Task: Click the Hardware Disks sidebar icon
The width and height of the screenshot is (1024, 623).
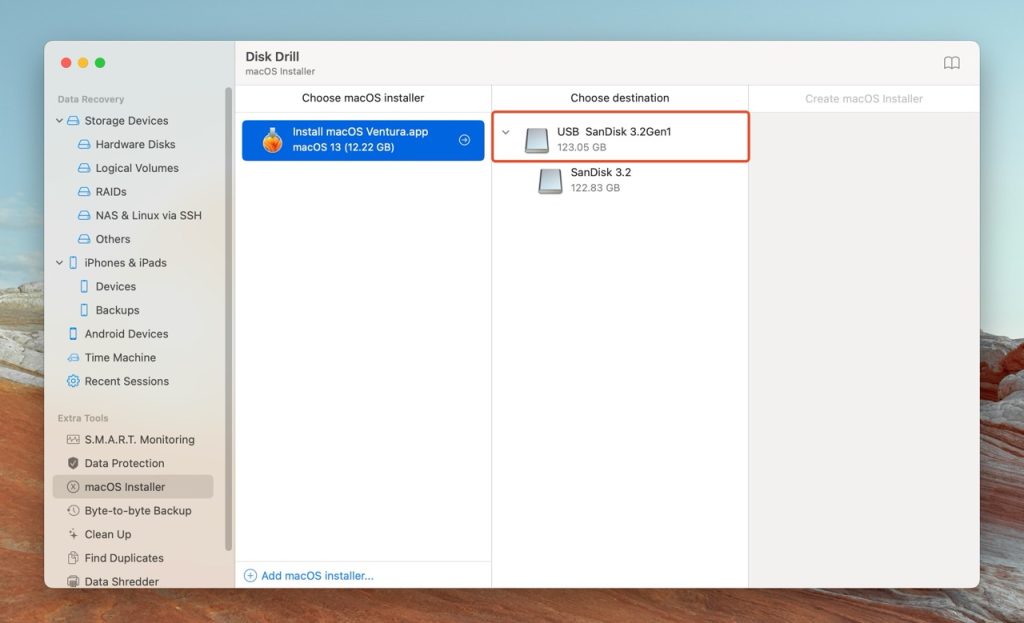Action: point(85,144)
